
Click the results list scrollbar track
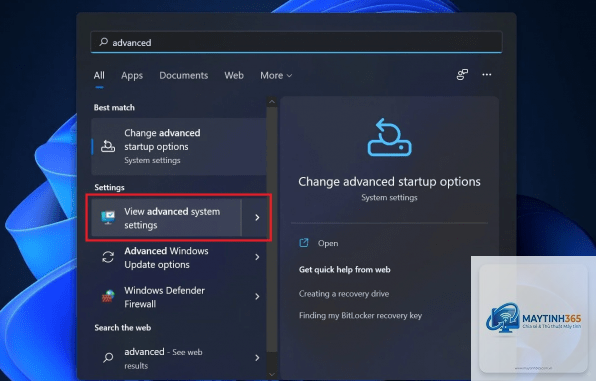pos(272,230)
